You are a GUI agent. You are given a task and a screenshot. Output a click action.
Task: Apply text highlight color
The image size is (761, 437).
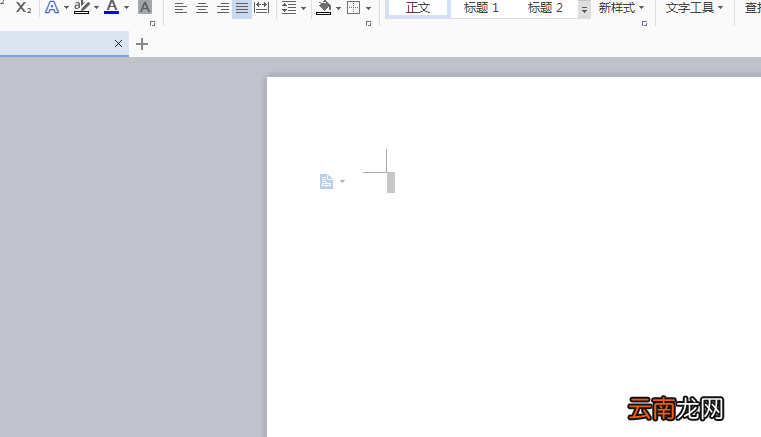point(82,7)
